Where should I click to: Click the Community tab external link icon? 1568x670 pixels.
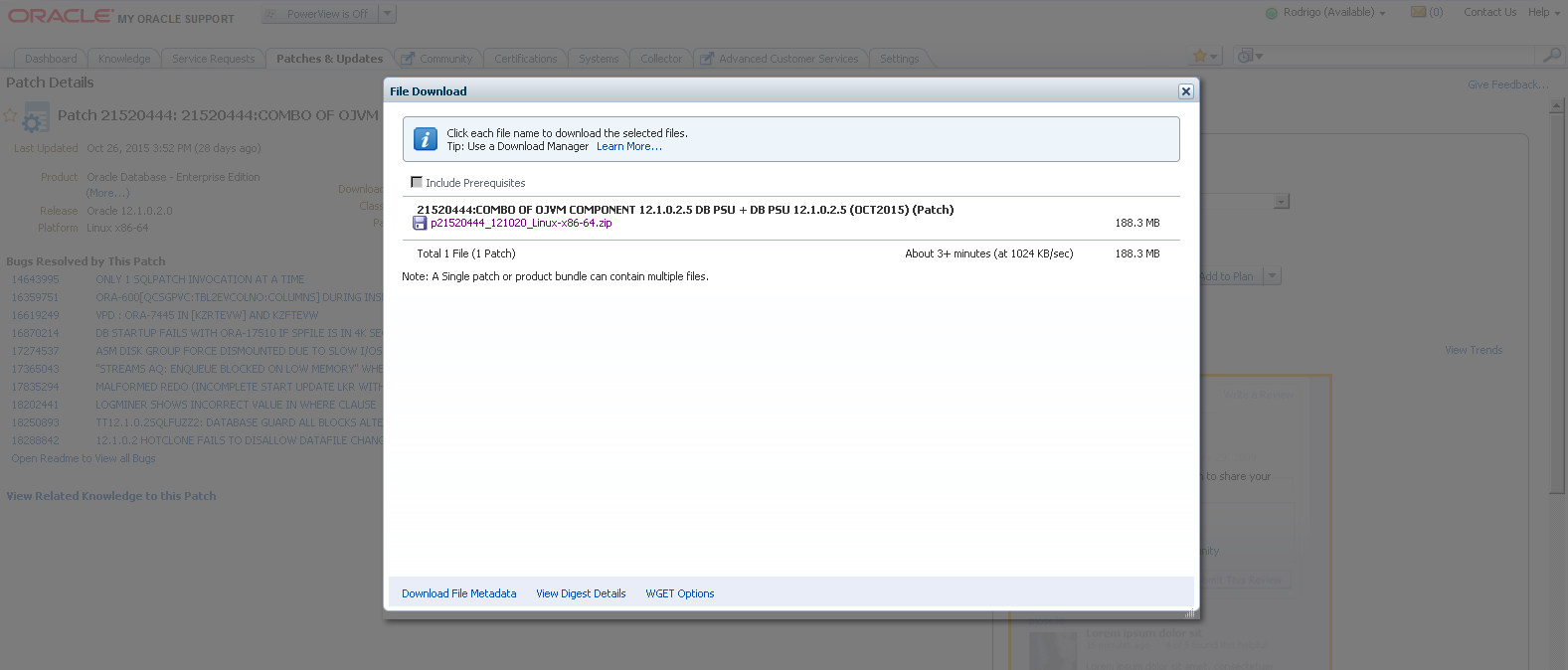tap(408, 59)
